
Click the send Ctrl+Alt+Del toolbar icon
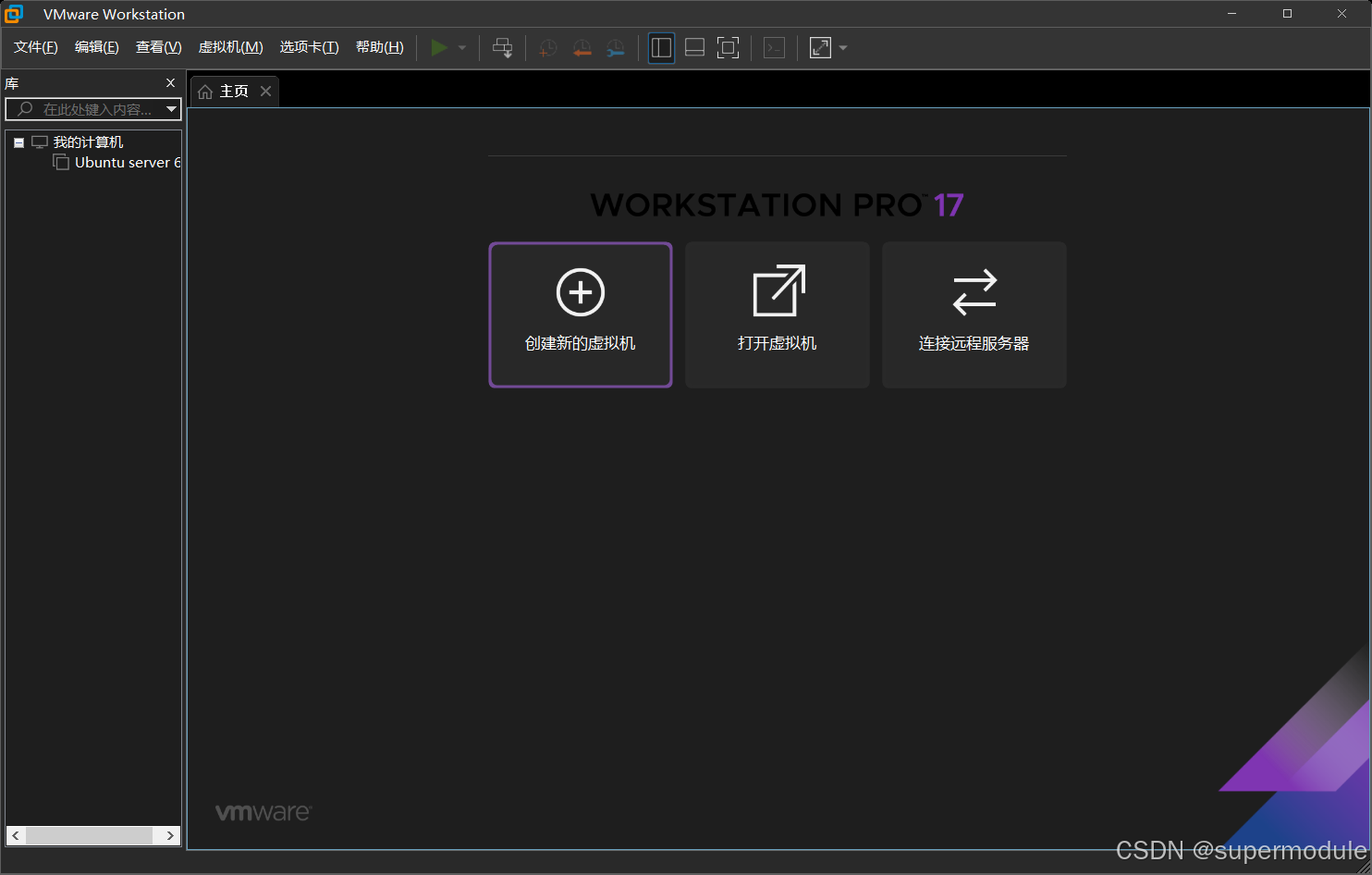(x=502, y=48)
